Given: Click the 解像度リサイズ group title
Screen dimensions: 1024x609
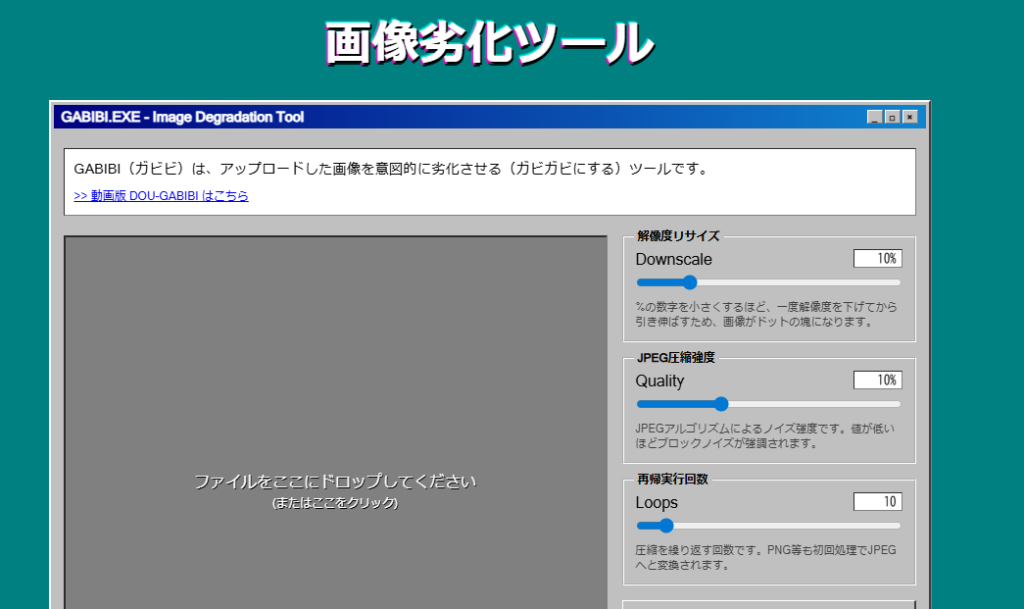Looking at the screenshot, I should pos(678,236).
